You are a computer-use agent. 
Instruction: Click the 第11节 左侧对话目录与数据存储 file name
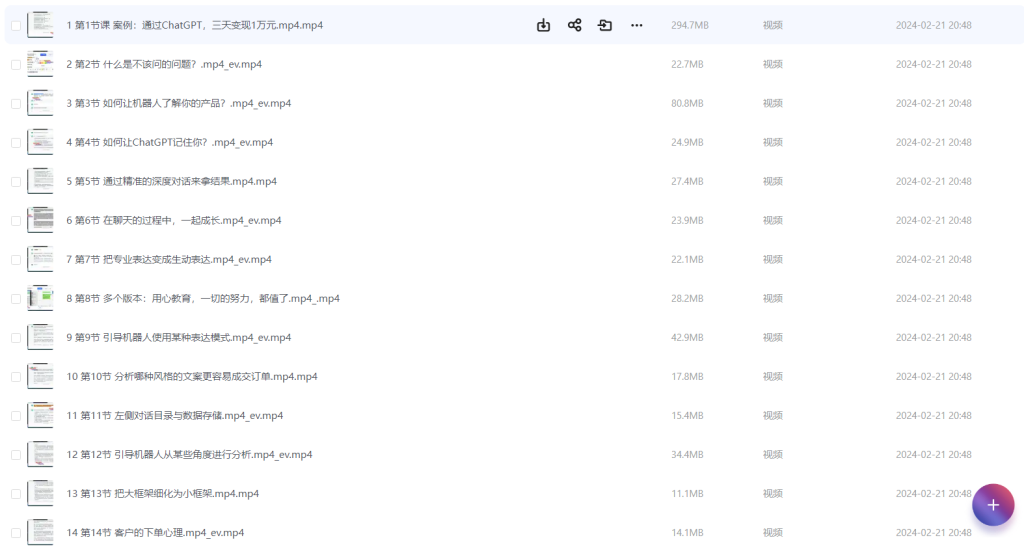(x=174, y=415)
